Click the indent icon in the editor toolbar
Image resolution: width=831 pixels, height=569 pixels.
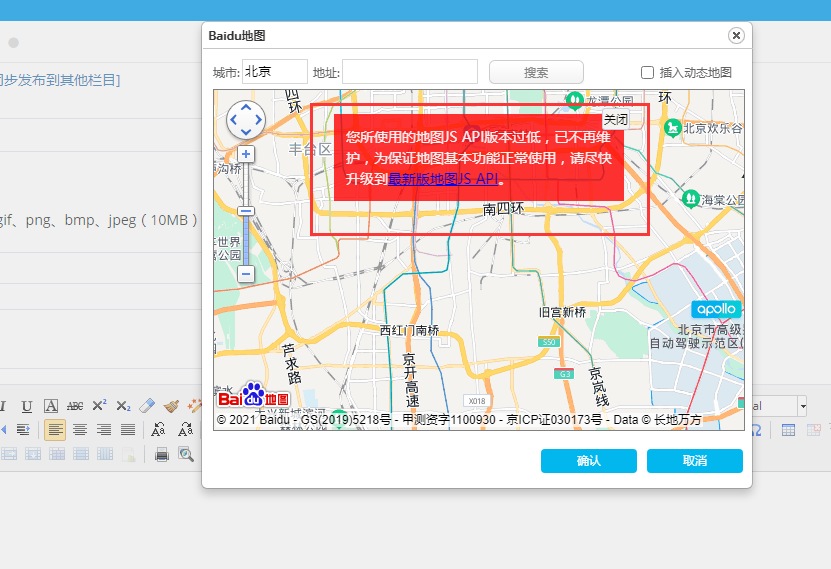click(x=23, y=430)
